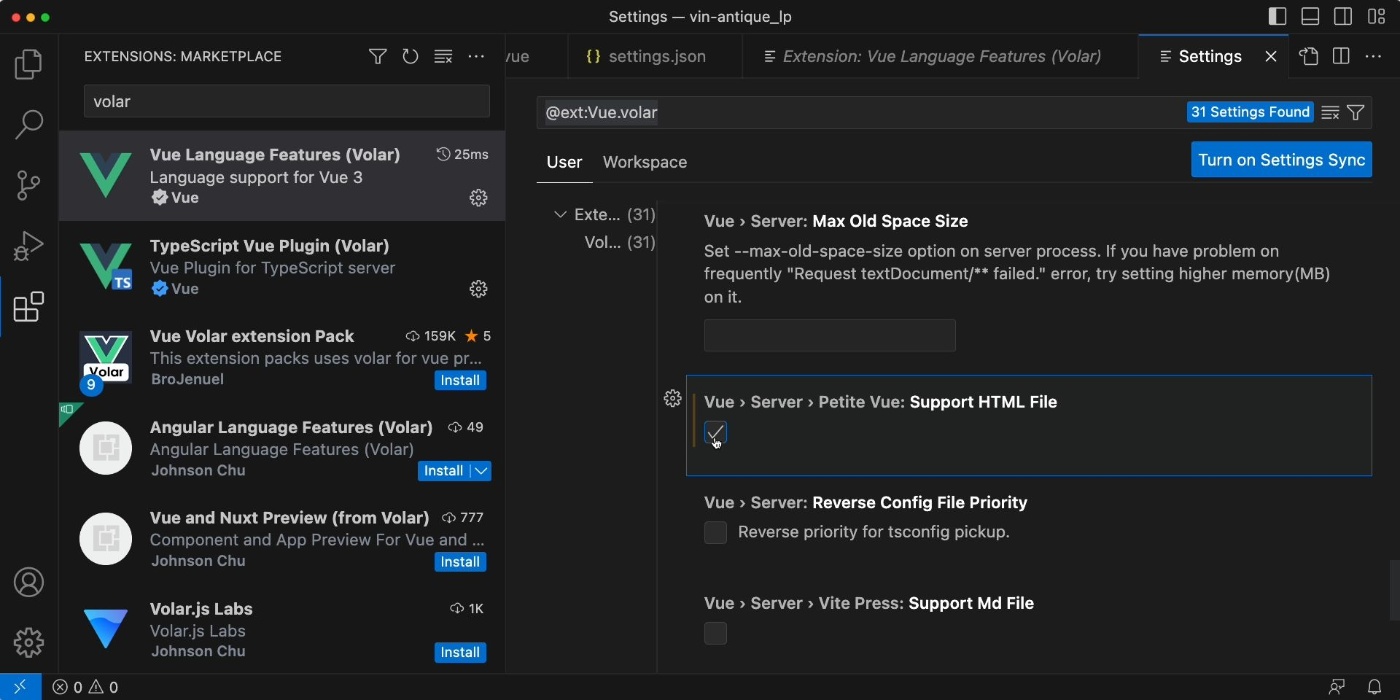The width and height of the screenshot is (1400, 700).
Task: Clear extensions search results
Action: point(443,57)
